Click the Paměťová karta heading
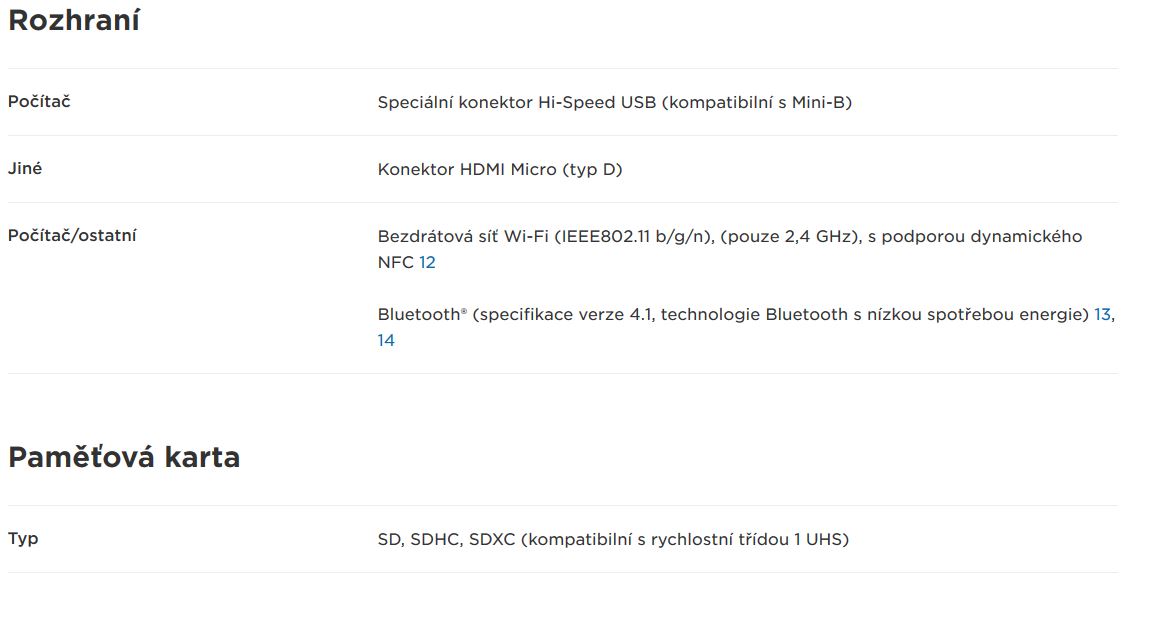Screen dimensions: 1157x628 click(124, 457)
